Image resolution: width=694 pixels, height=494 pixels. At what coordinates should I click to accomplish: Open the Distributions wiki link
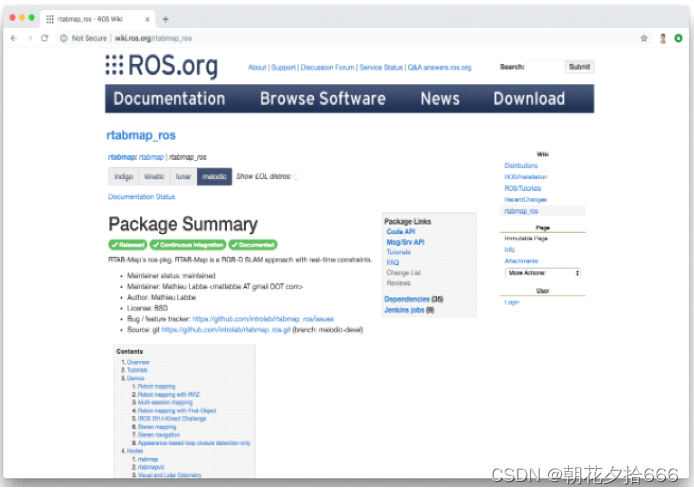click(x=521, y=166)
